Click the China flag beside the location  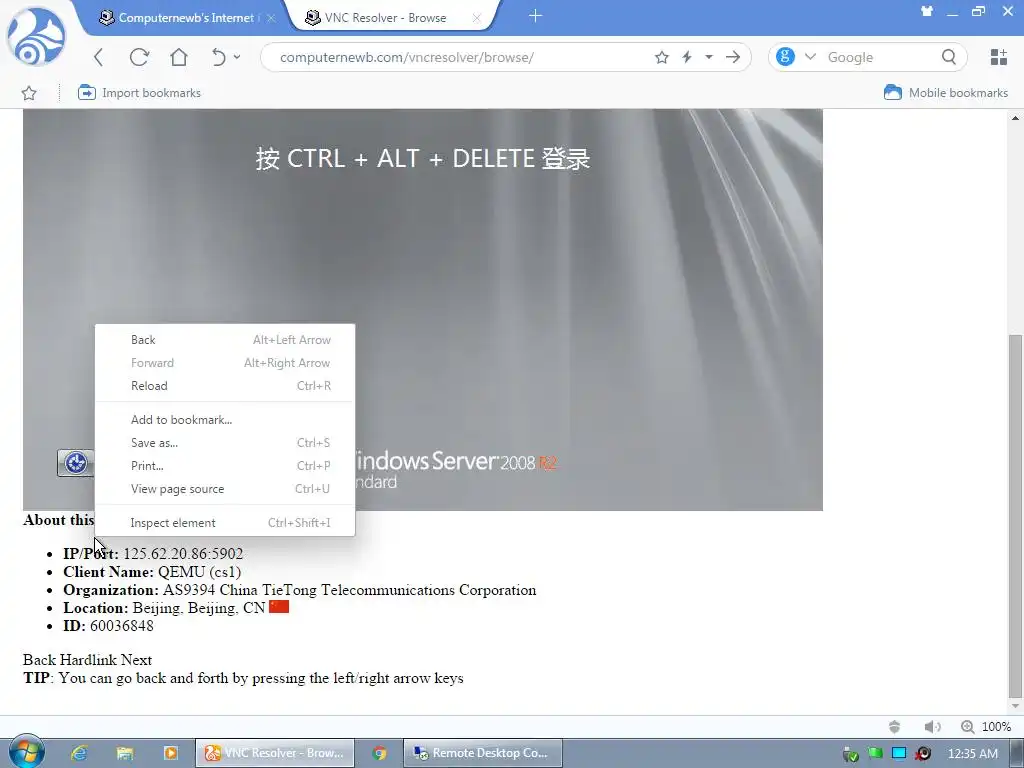tap(279, 607)
